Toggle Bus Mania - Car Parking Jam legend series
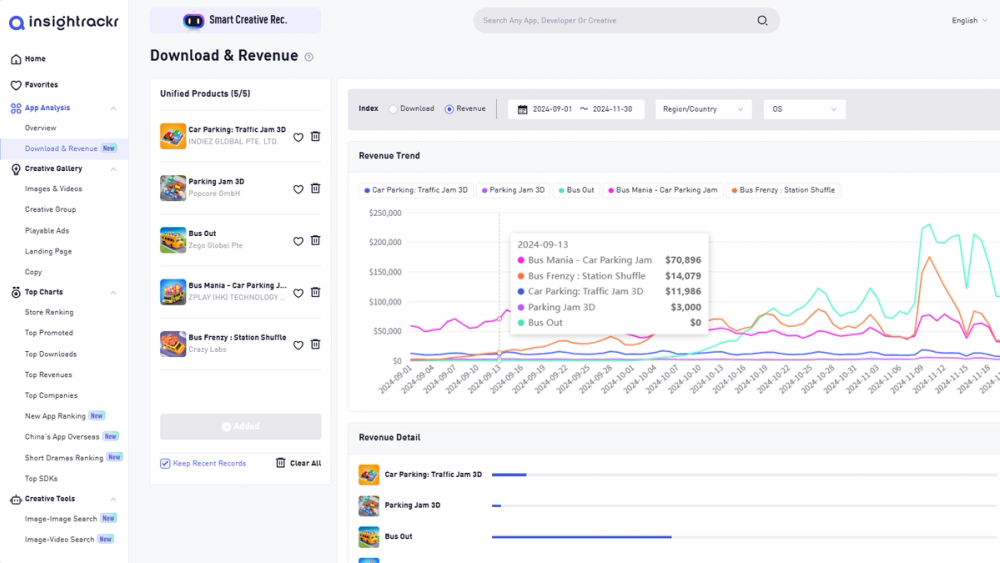The width and height of the screenshot is (1000, 563). [663, 190]
